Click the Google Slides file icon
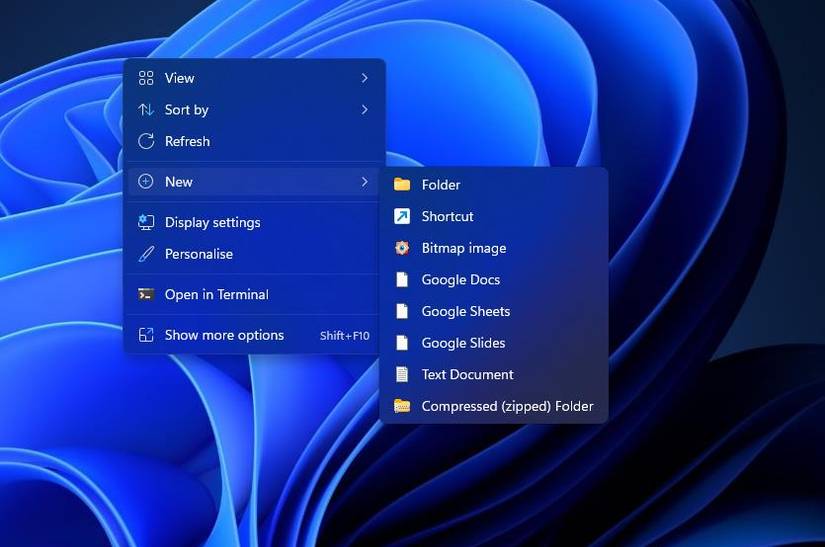This screenshot has width=825, height=547. (x=402, y=342)
